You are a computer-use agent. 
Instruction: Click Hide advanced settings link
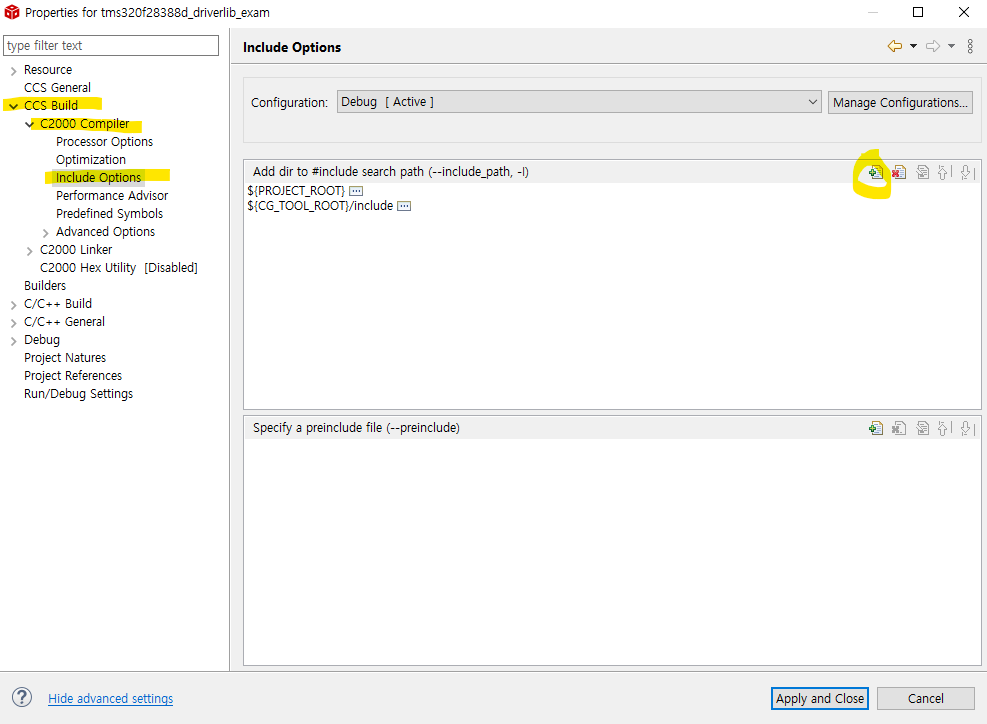[110, 698]
